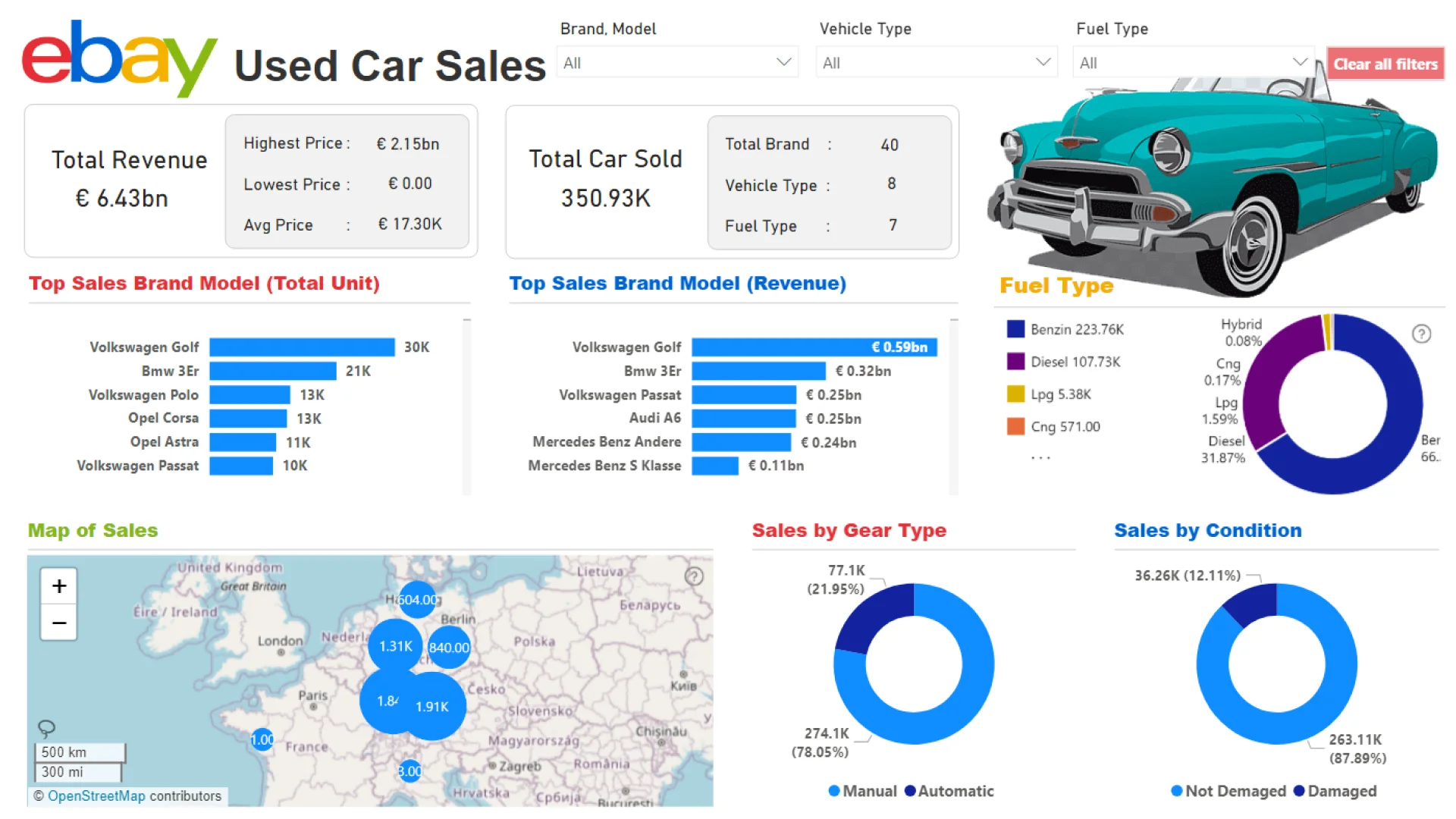
Task: Select the Volkswagen Passat 10K bar
Action: [x=241, y=466]
